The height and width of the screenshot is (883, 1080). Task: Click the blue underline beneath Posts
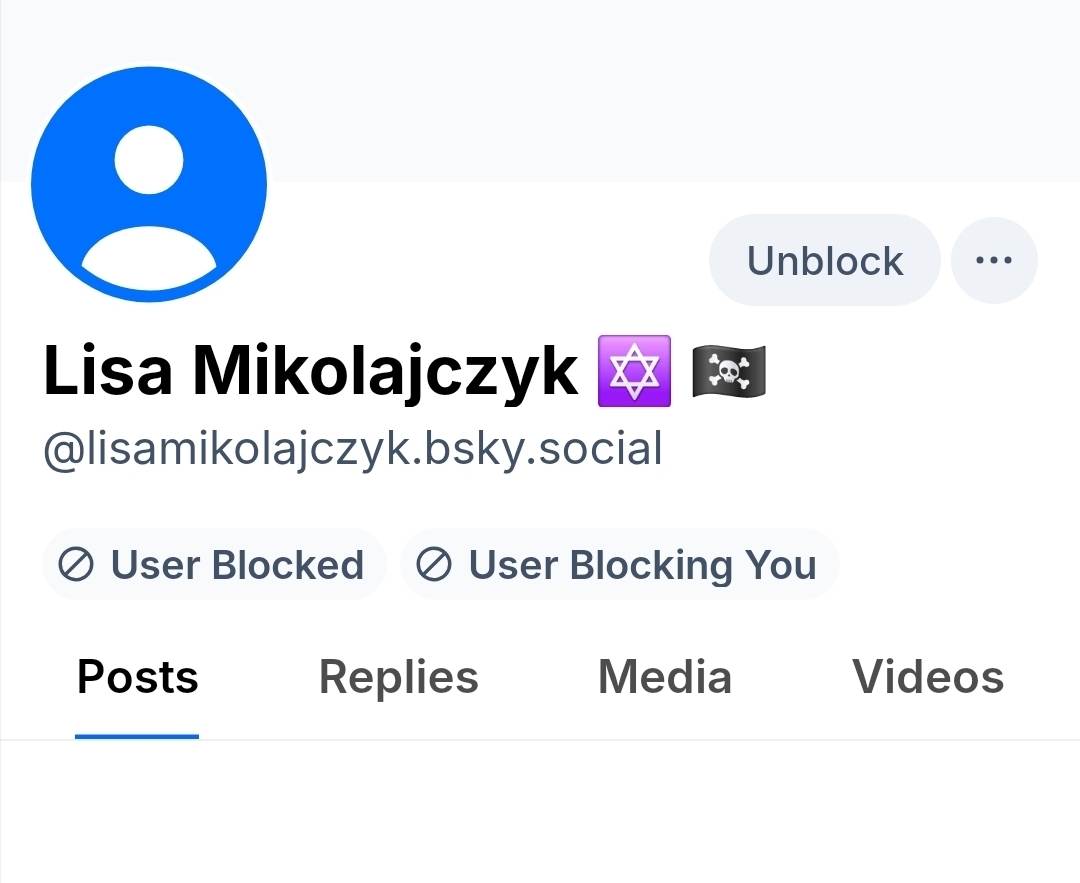point(137,736)
